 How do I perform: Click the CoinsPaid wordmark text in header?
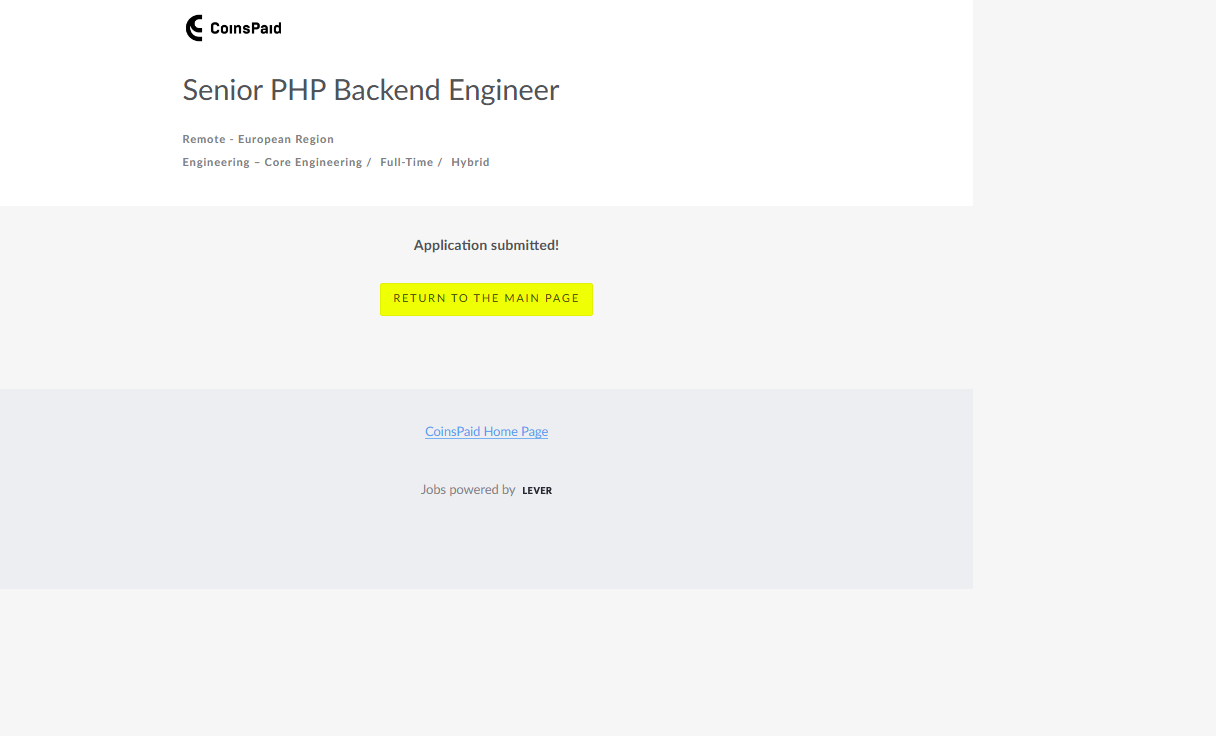246,29
